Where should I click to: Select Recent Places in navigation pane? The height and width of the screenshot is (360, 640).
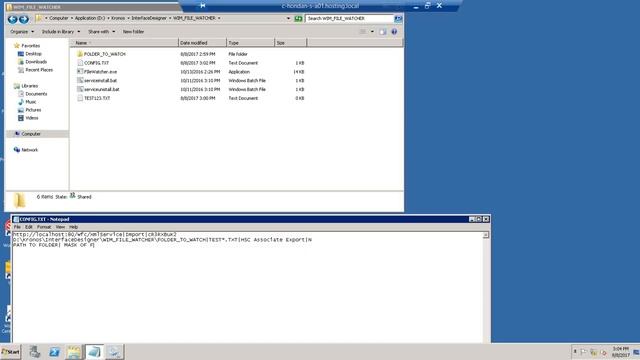pos(39,70)
